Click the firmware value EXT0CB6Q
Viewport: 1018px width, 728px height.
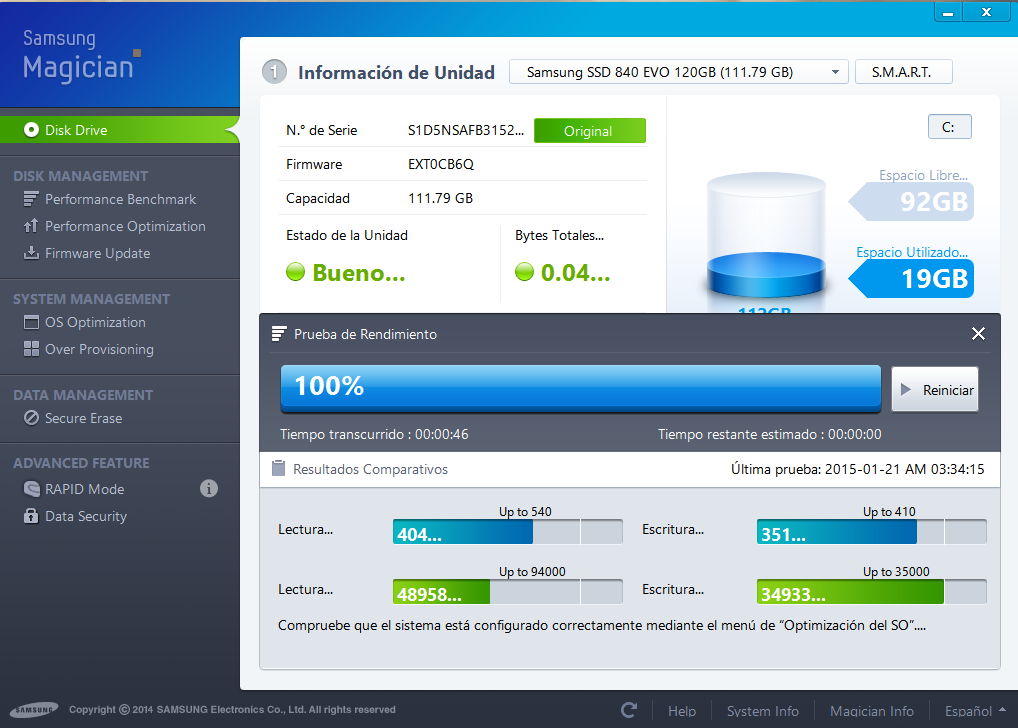[x=441, y=164]
